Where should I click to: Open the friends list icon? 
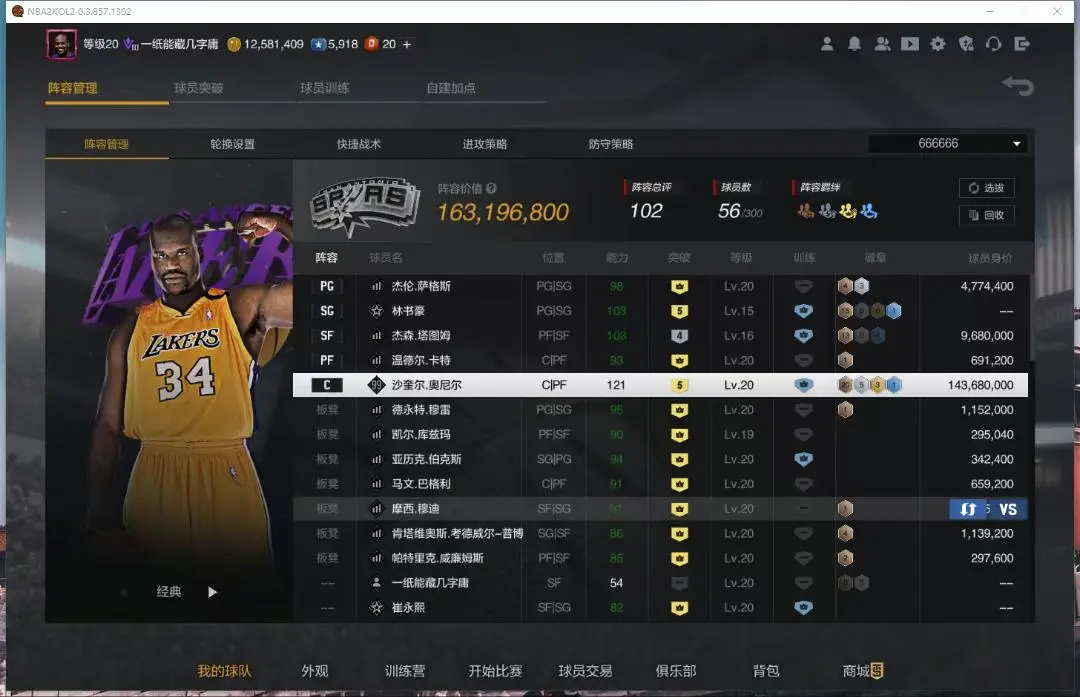point(882,44)
